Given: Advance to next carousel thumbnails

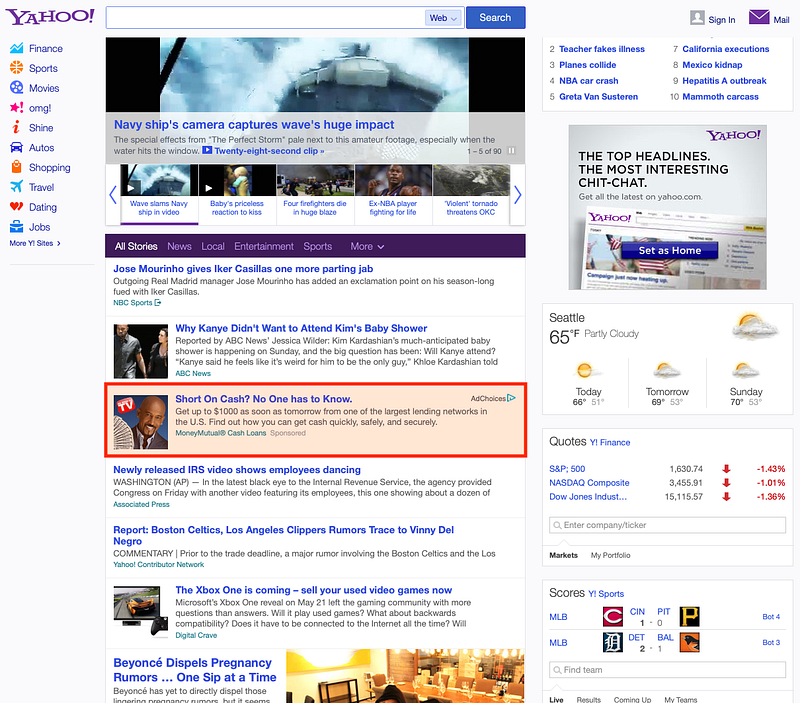Looking at the screenshot, I should pos(517,194).
